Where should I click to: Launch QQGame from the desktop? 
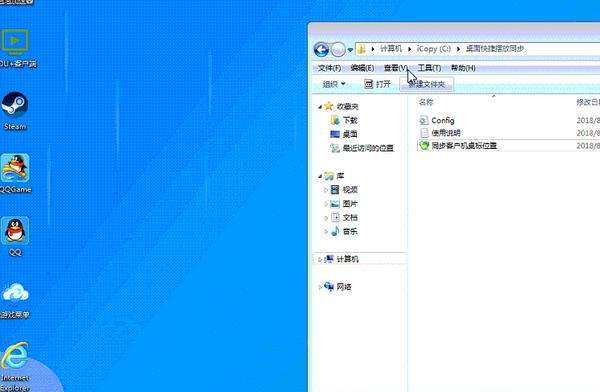click(x=15, y=173)
